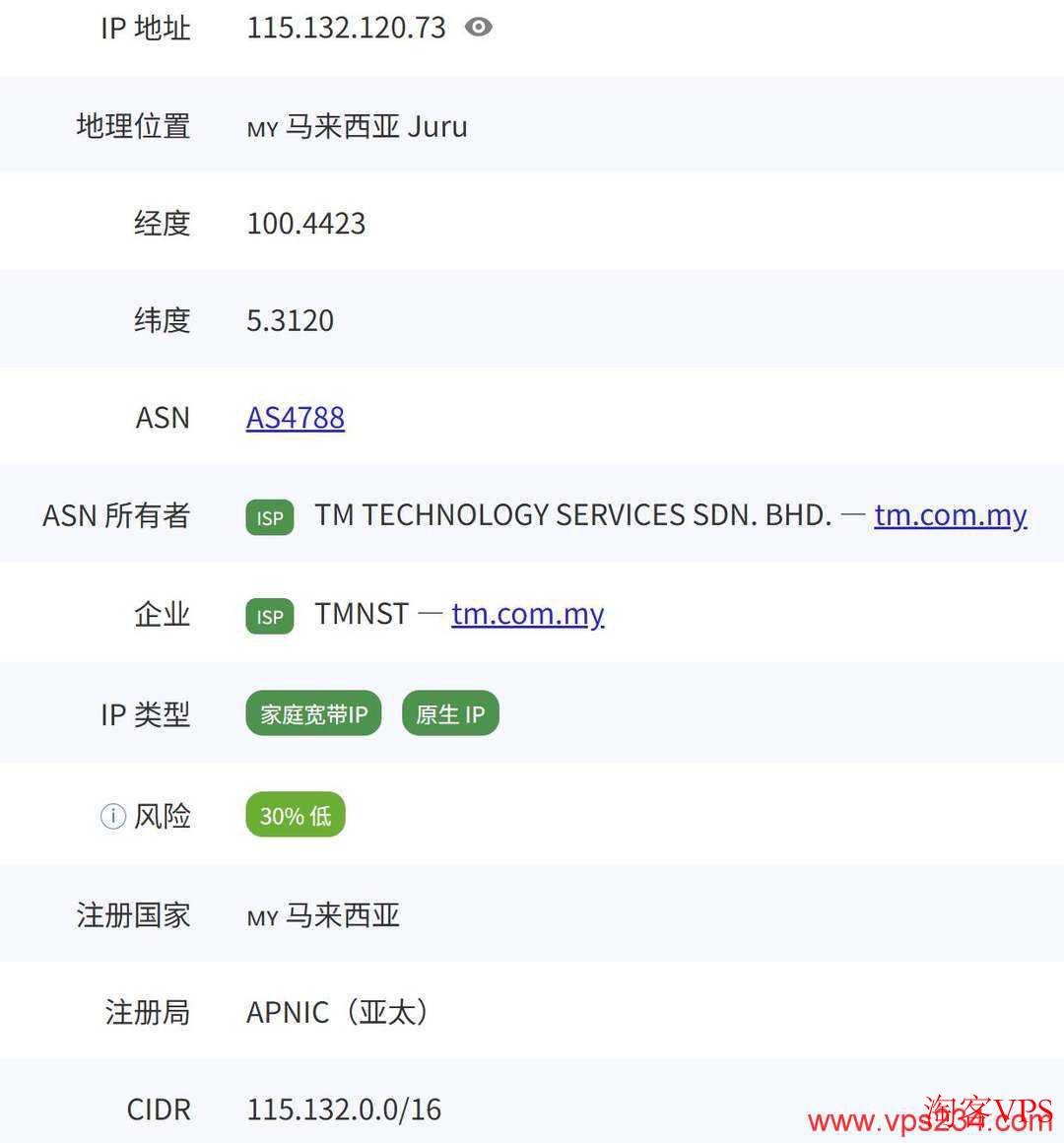The height and width of the screenshot is (1143, 1064).
Task: Click the ISP badge next to ASN owner
Action: 269,517
